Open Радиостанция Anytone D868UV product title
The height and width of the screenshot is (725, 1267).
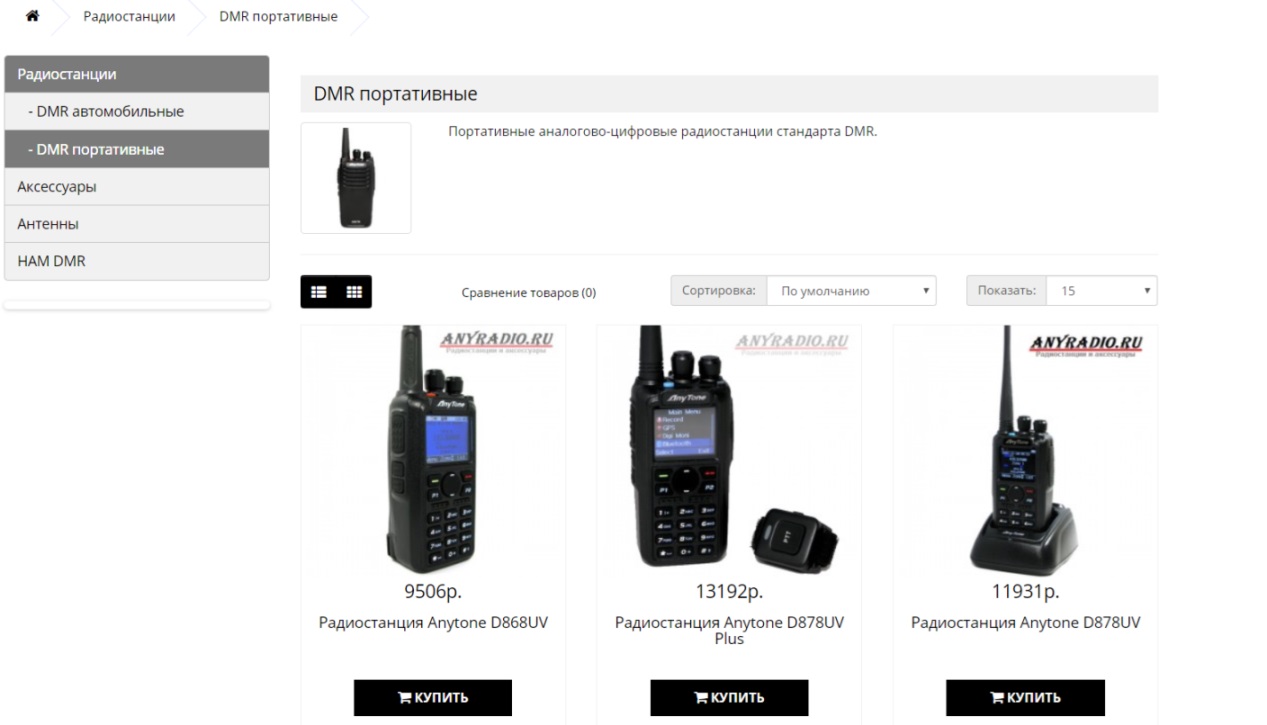click(x=433, y=623)
